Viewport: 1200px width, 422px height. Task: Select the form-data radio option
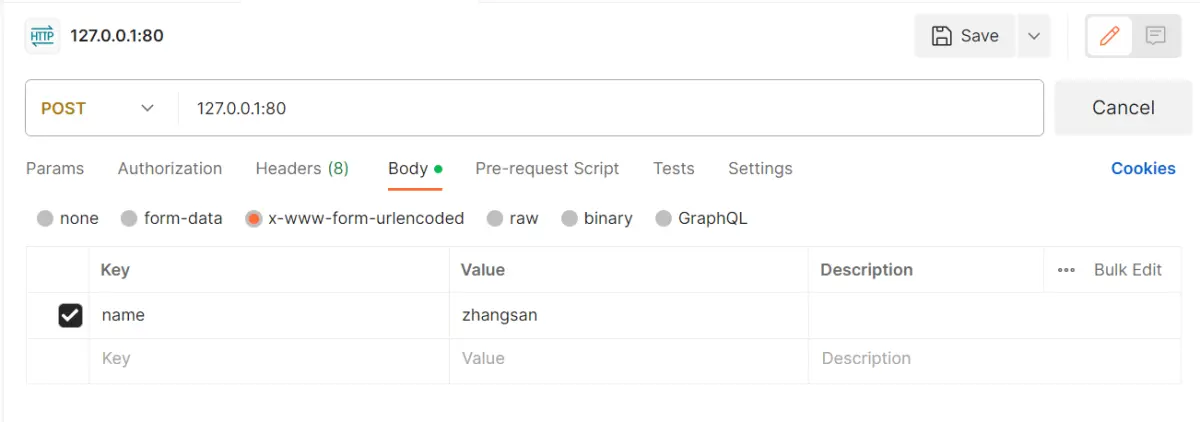129,218
